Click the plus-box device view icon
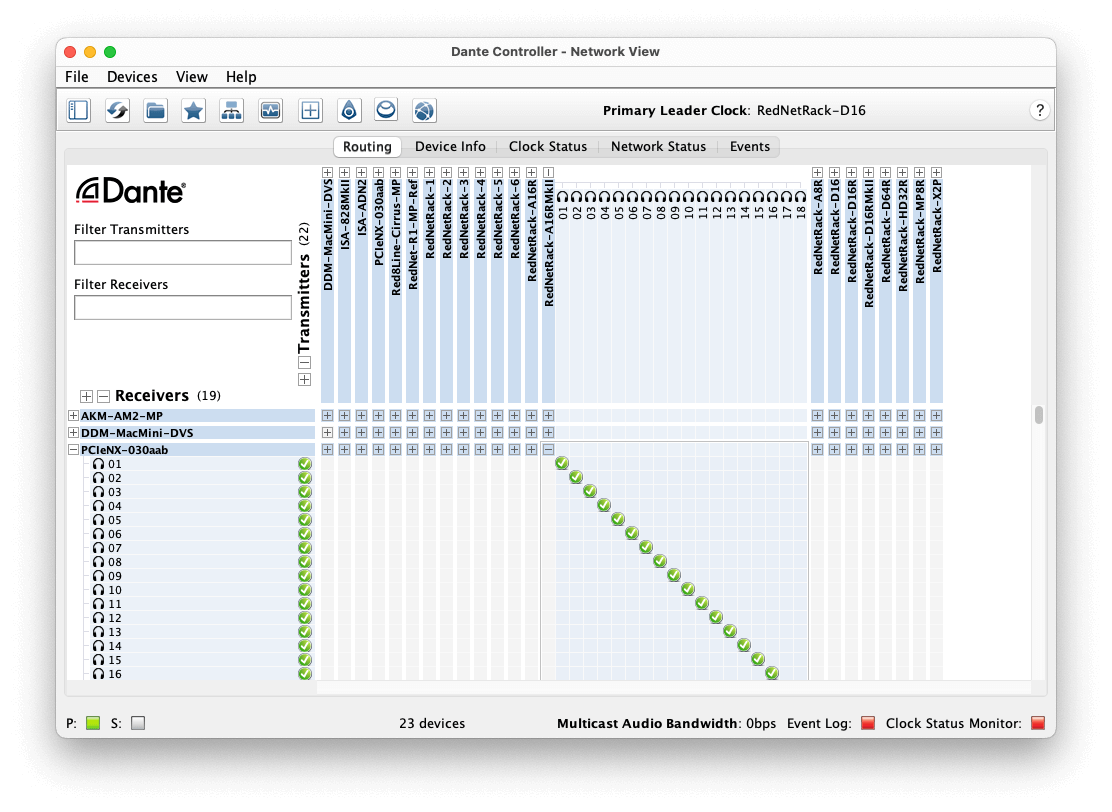Viewport: 1112px width, 812px height. tap(310, 111)
